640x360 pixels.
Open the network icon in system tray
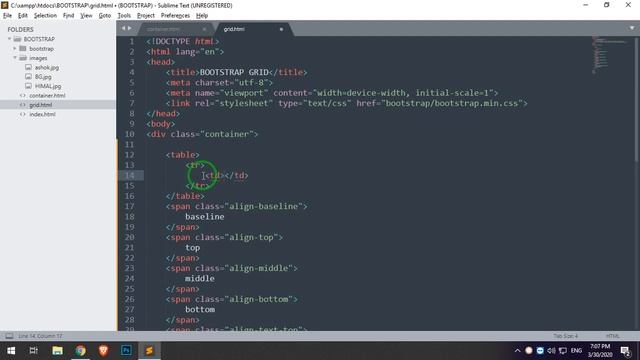pyautogui.click(x=563, y=351)
